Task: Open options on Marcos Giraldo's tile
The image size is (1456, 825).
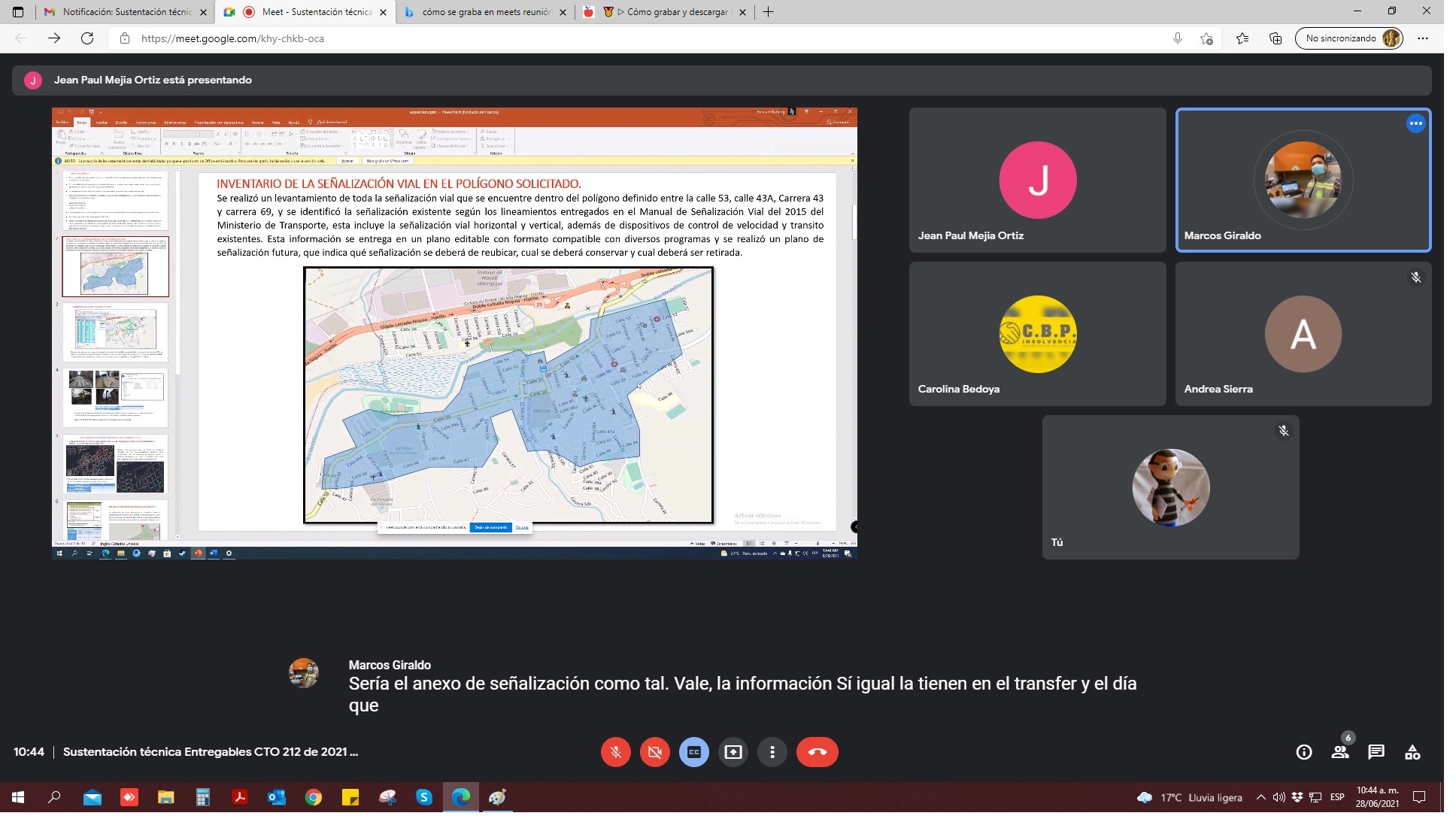Action: coord(1416,123)
